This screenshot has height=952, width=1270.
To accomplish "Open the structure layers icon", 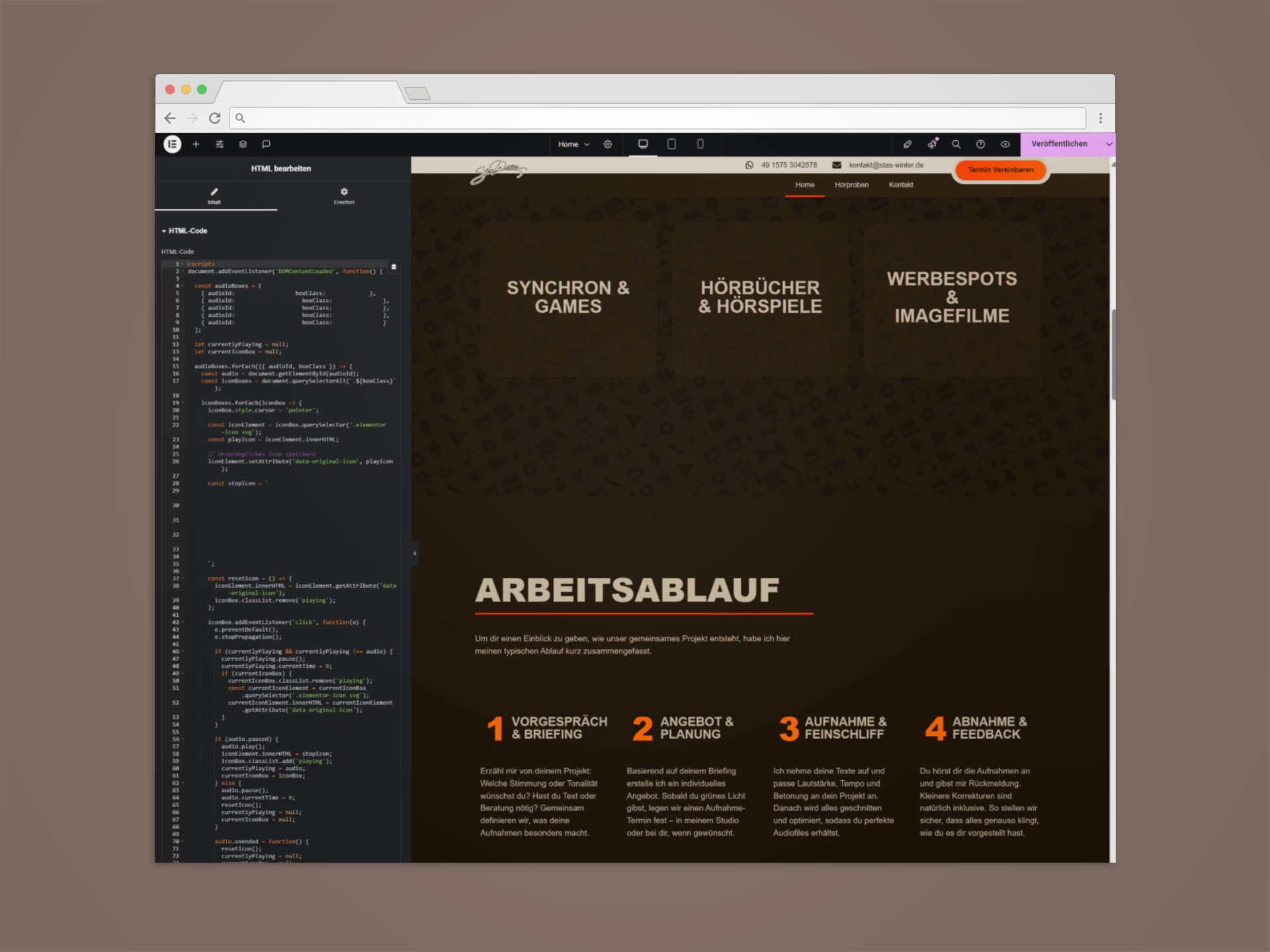I will point(243,144).
